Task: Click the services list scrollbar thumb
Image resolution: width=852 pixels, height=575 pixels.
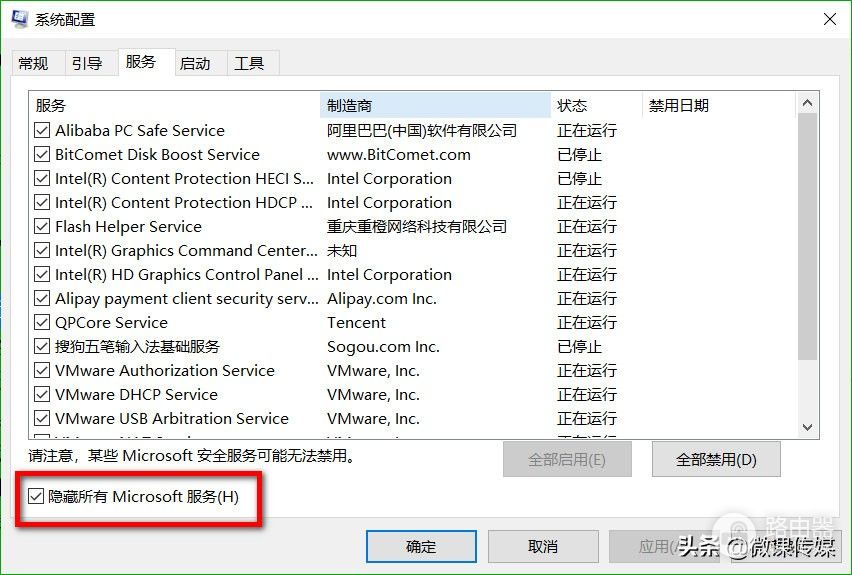Action: click(x=807, y=237)
